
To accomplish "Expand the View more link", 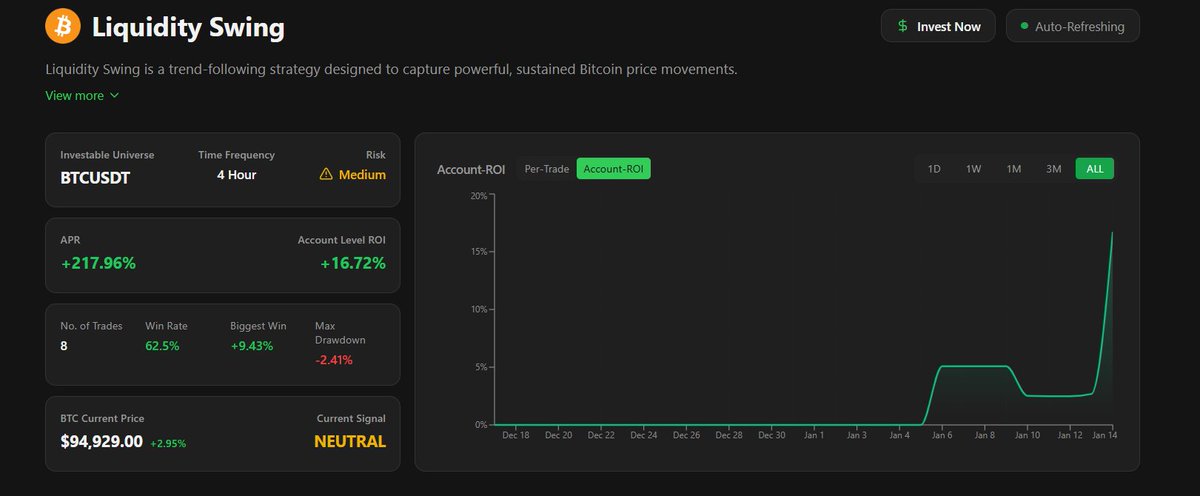I will click(x=82, y=95).
